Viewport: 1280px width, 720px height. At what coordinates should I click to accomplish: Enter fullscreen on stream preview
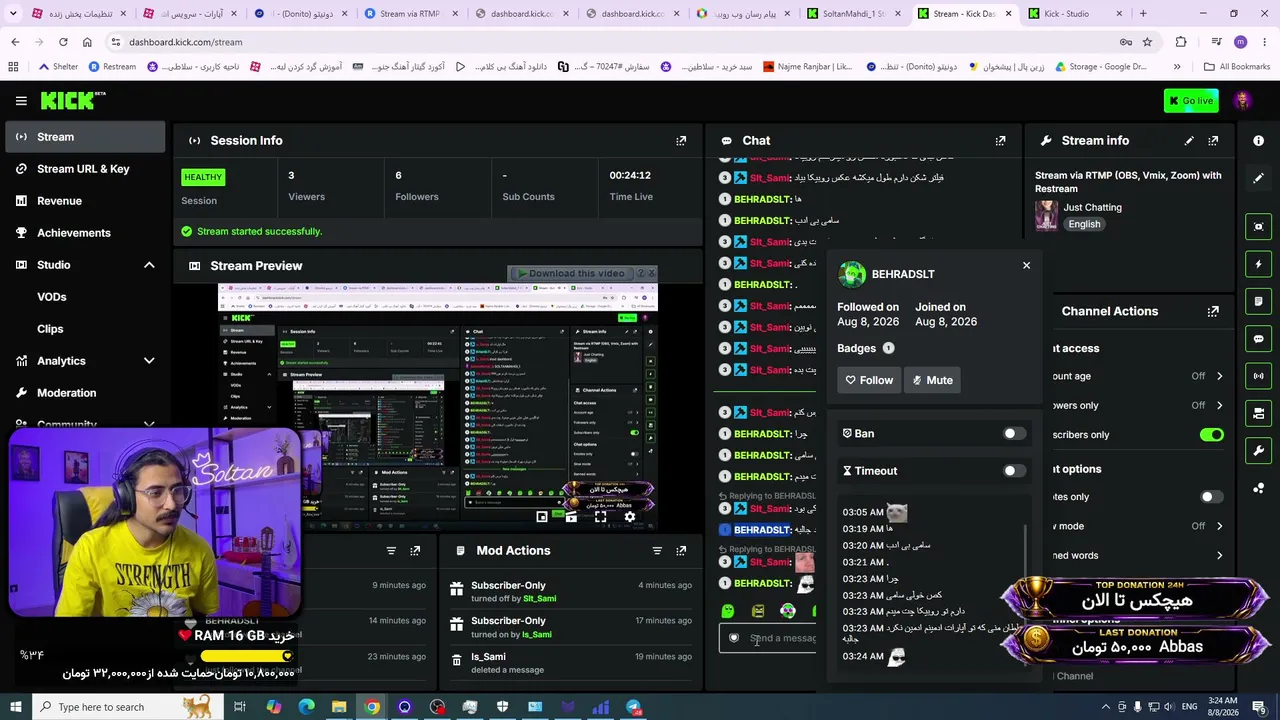600,517
